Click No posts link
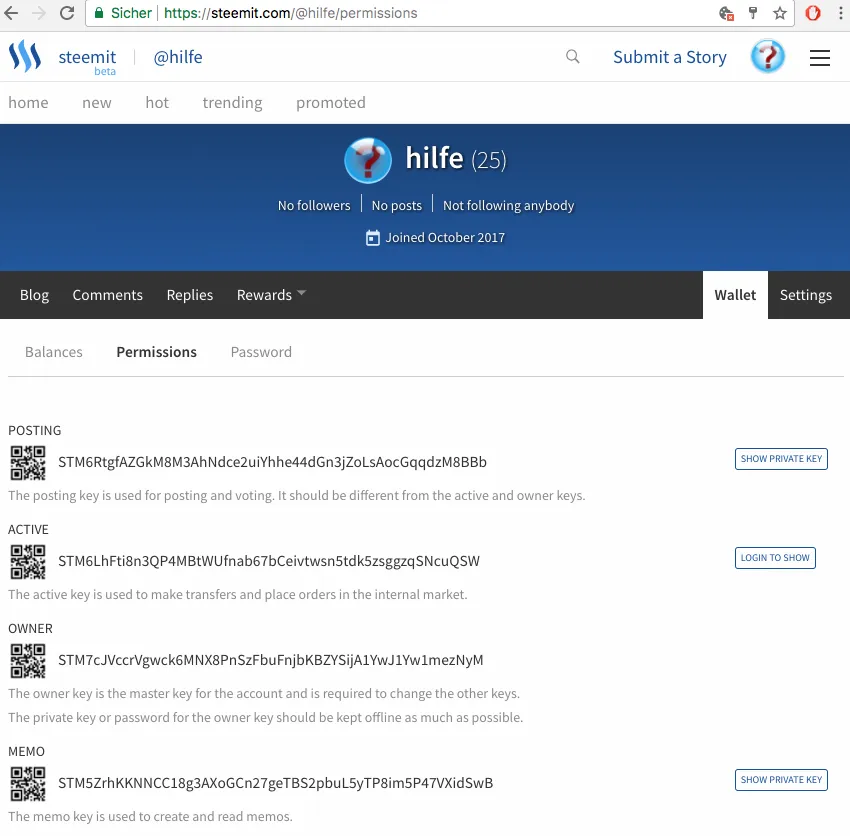The width and height of the screenshot is (850, 836). tap(396, 205)
